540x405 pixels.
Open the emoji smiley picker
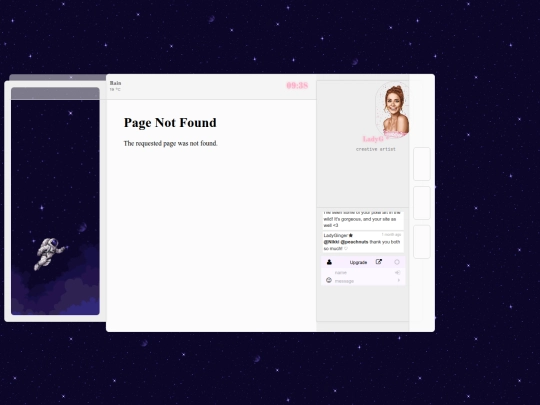tap(329, 280)
